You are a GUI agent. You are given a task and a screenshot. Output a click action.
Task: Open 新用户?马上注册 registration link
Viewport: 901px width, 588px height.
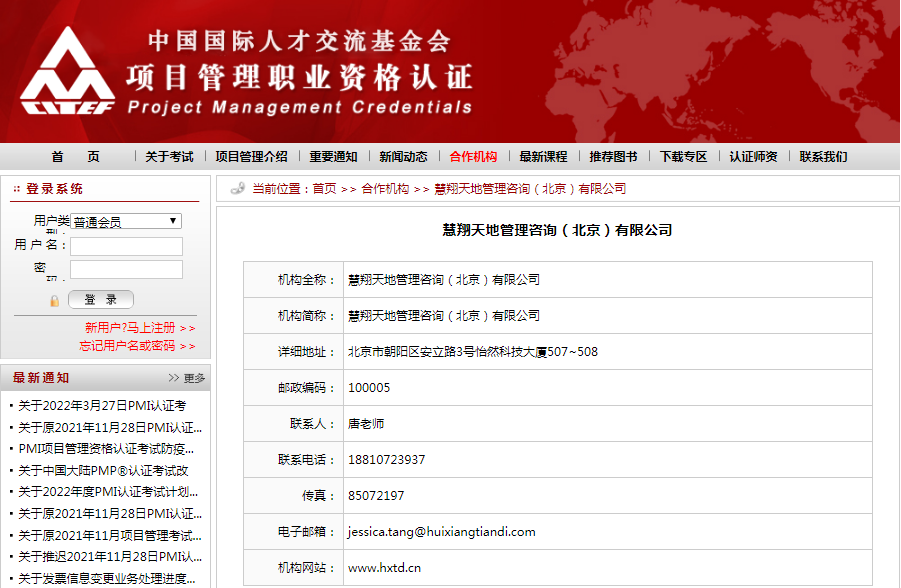[x=139, y=327]
